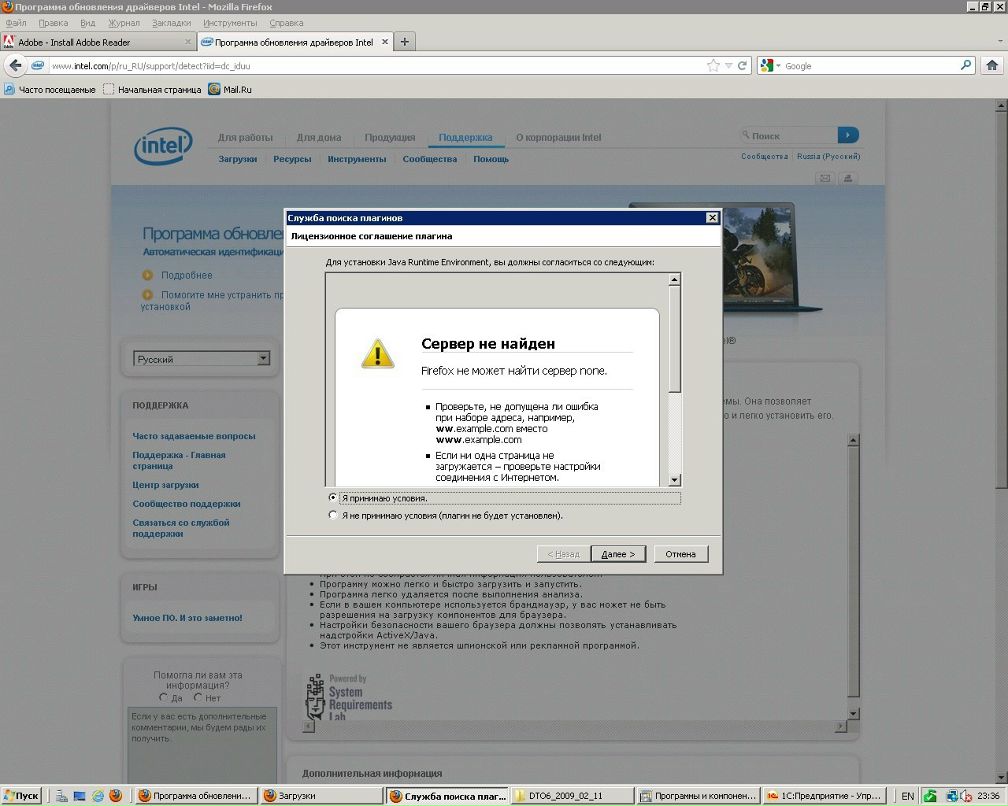Click the Далее > button
1008x806 pixels.
tap(618, 554)
